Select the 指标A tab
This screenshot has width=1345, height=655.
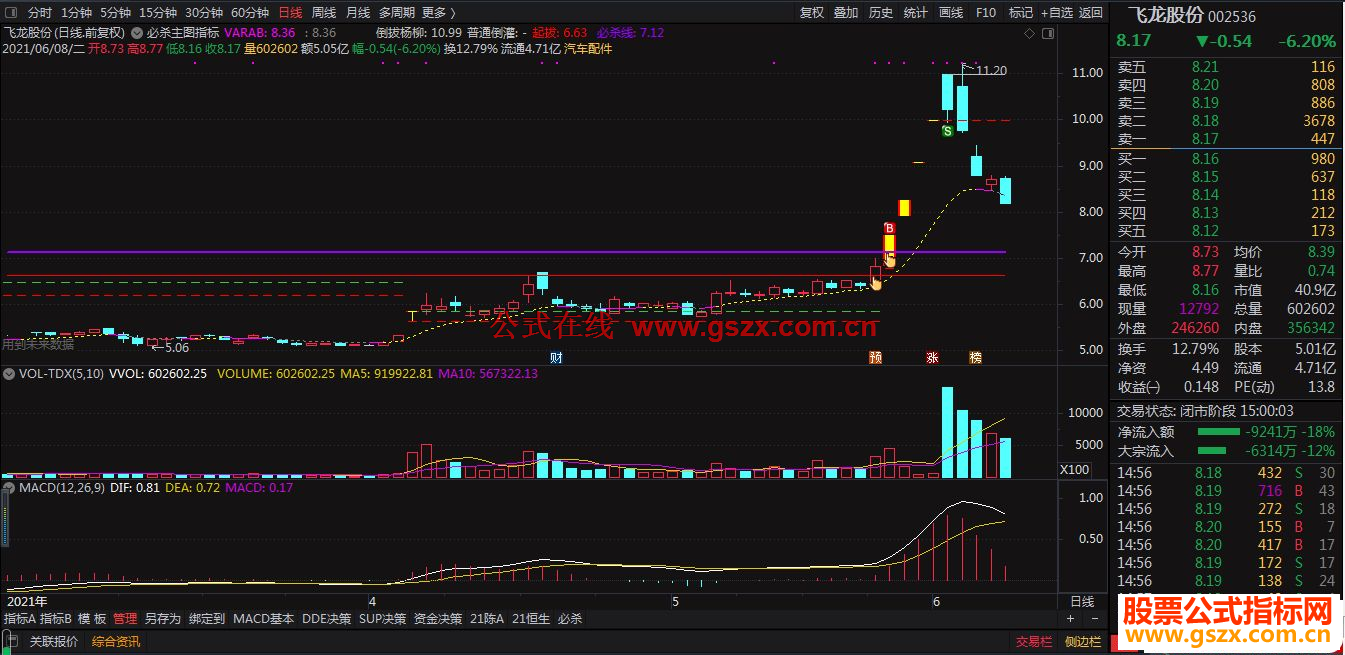(19, 619)
